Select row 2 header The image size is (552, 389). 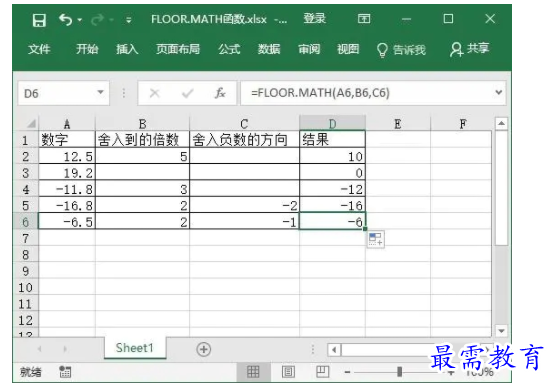pos(25,156)
